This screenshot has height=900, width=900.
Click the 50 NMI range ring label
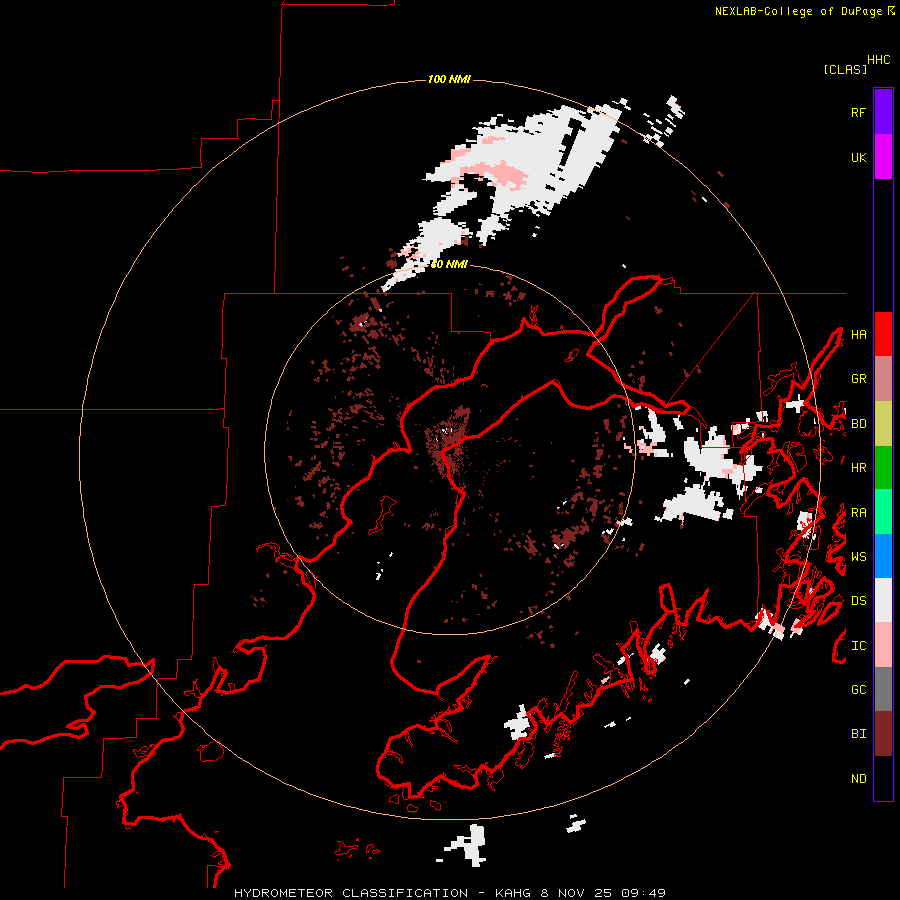click(449, 264)
